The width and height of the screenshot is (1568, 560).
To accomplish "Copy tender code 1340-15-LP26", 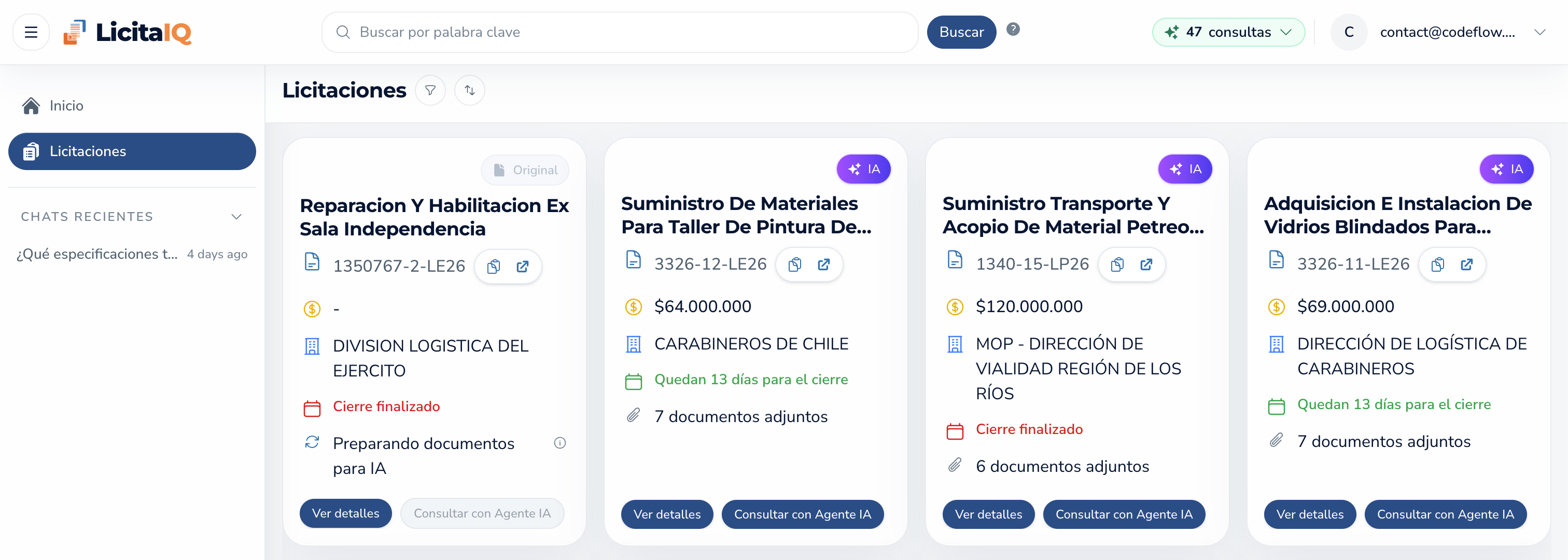I will coord(1117,264).
